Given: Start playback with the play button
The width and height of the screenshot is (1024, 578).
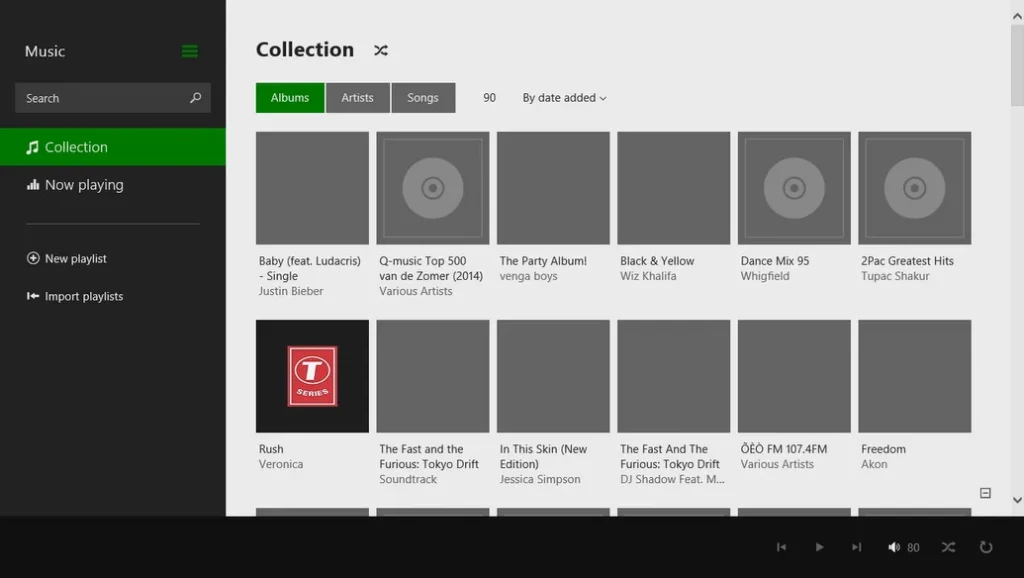Looking at the screenshot, I should point(819,547).
